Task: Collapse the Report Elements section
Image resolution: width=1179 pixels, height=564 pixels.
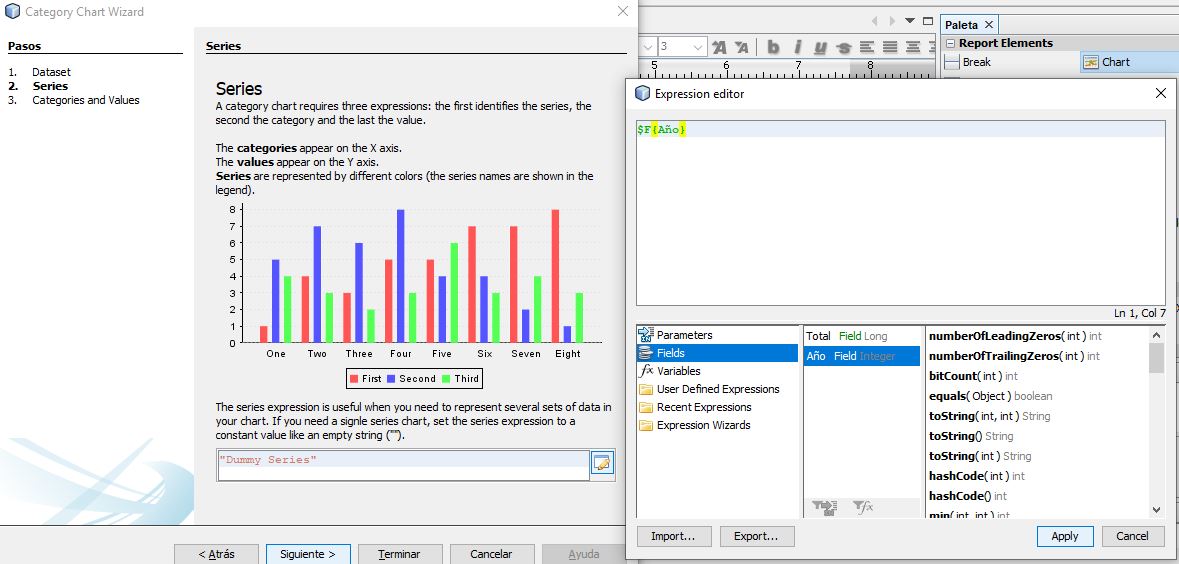Action: click(950, 44)
